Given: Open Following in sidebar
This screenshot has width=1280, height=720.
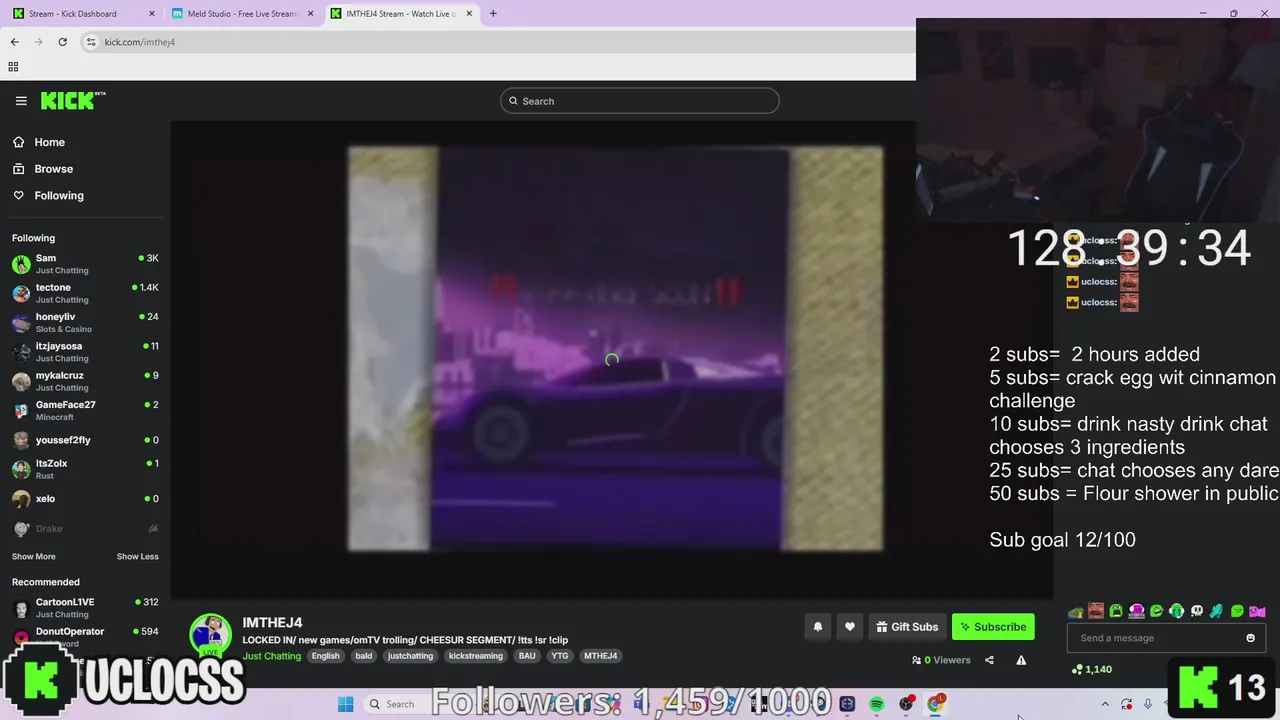Looking at the screenshot, I should pos(48,196).
